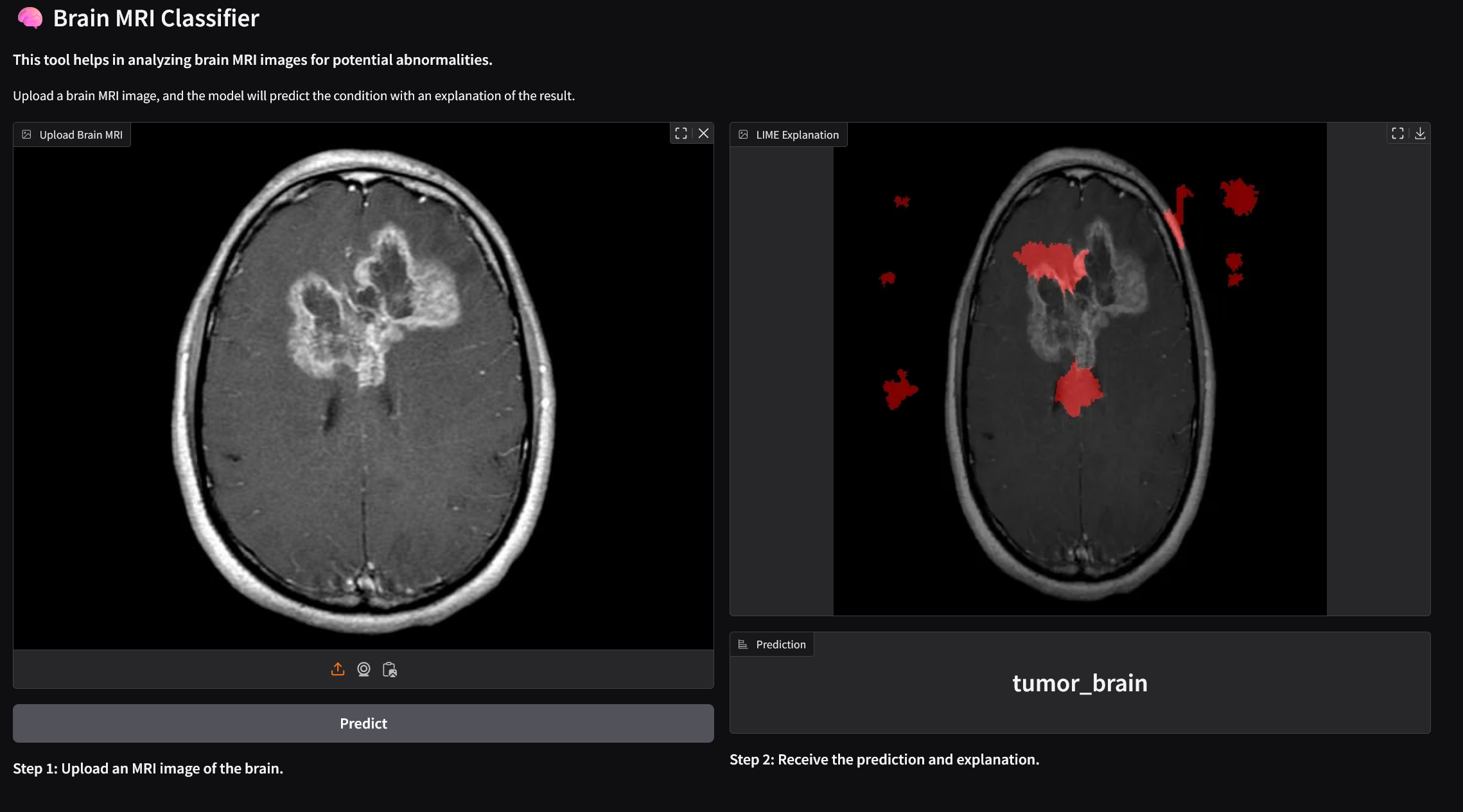1463x812 pixels.
Task: Click the pink brain emoji icon
Action: click(30, 18)
